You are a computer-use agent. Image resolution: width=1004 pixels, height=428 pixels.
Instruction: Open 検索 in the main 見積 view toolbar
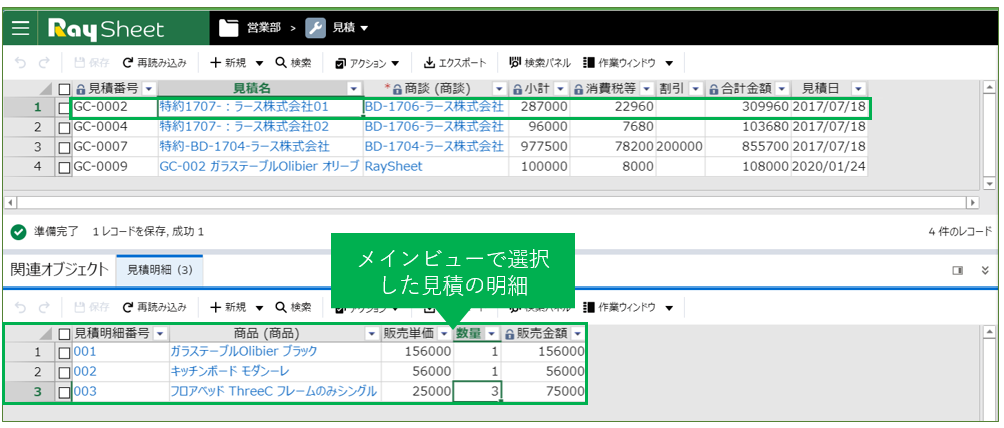click(x=294, y=63)
